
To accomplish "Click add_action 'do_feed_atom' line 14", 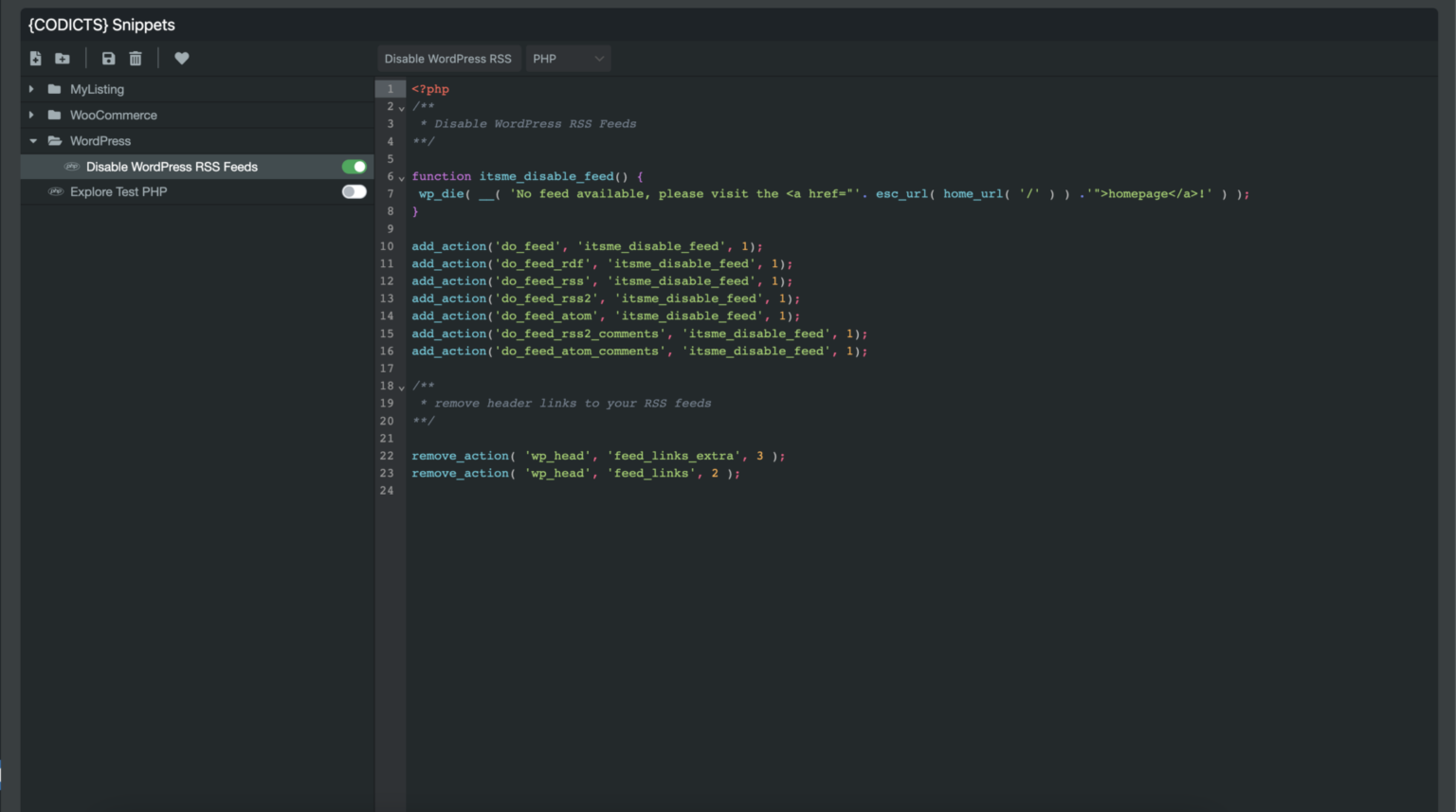I will (x=606, y=316).
